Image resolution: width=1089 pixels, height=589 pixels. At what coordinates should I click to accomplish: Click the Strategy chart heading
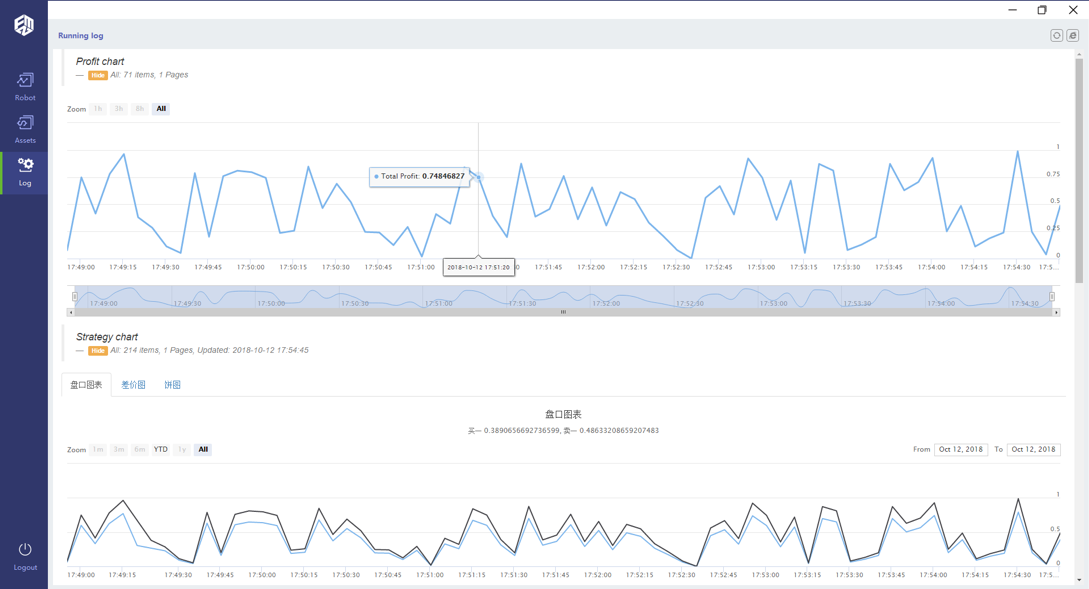click(x=107, y=337)
